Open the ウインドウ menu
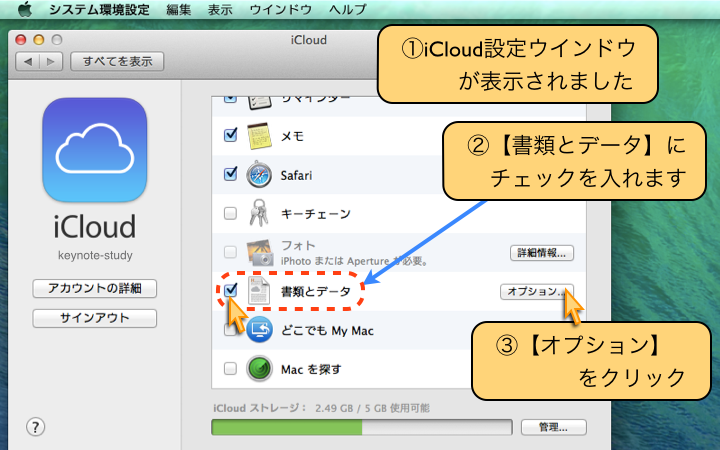Viewport: 720px width, 450px height. (281, 9)
